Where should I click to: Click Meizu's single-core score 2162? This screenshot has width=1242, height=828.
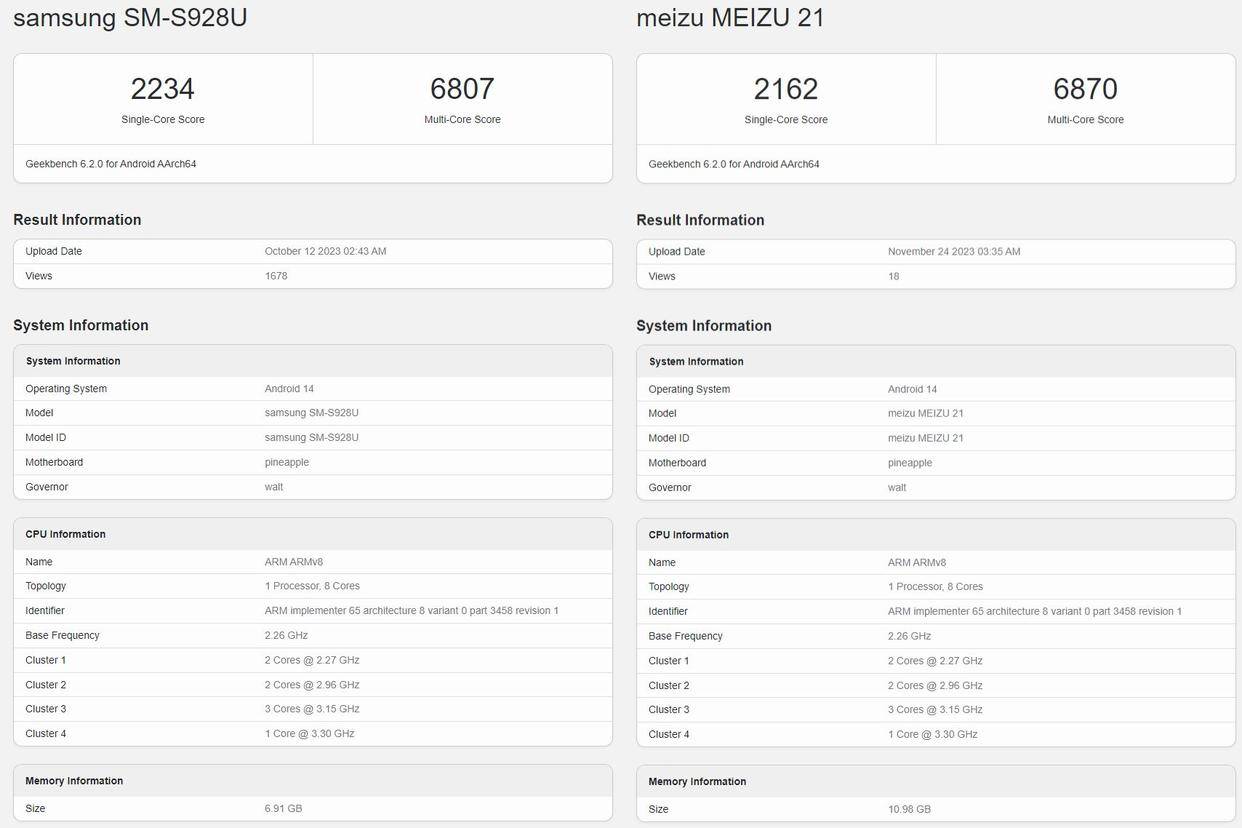[x=786, y=89]
